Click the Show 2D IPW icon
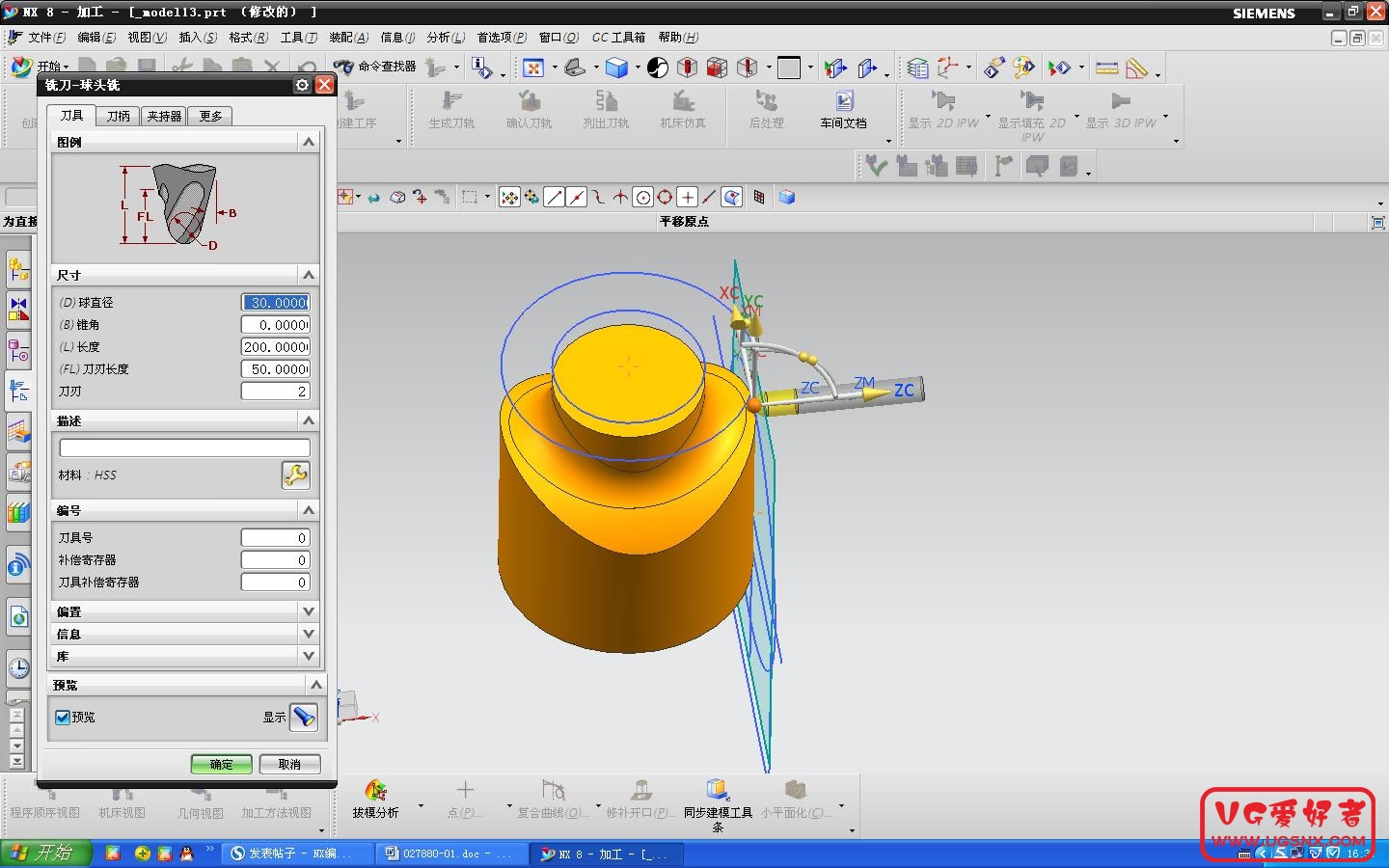This screenshot has width=1389, height=868. [x=942, y=100]
